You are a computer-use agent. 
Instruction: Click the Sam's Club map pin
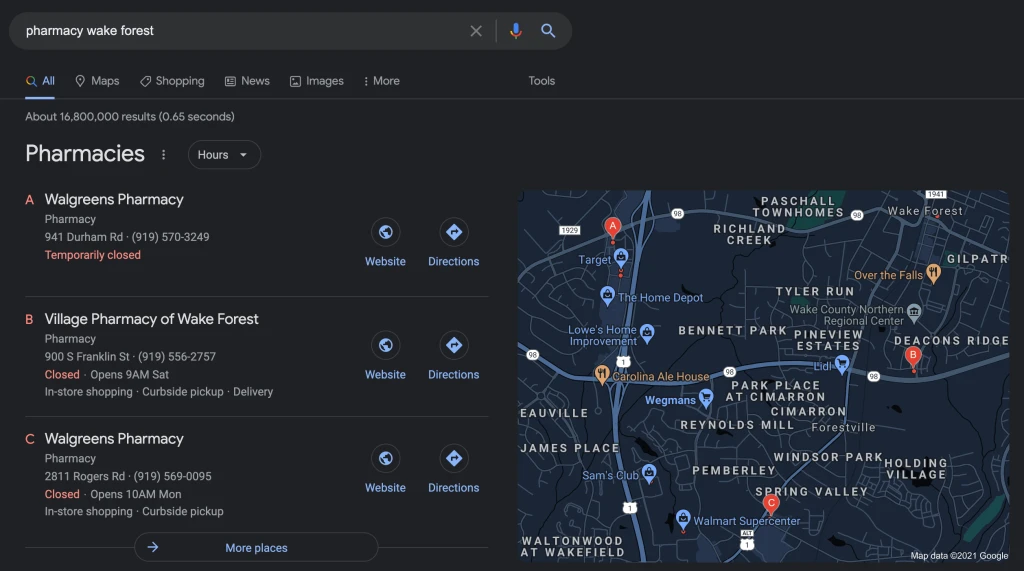648,473
